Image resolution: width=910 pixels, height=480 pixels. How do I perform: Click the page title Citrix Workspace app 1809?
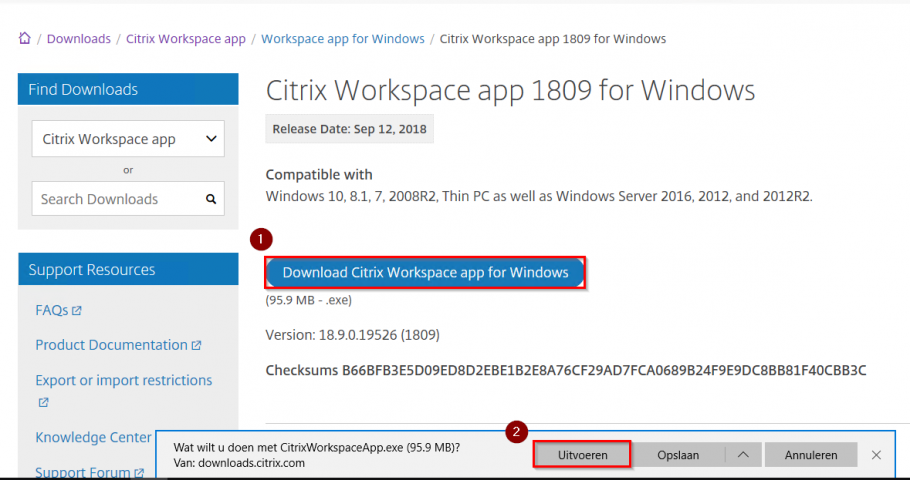coord(510,90)
